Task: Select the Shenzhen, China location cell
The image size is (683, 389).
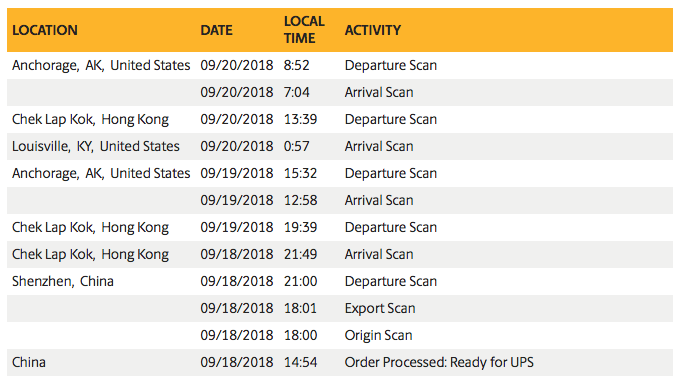Action: click(63, 281)
